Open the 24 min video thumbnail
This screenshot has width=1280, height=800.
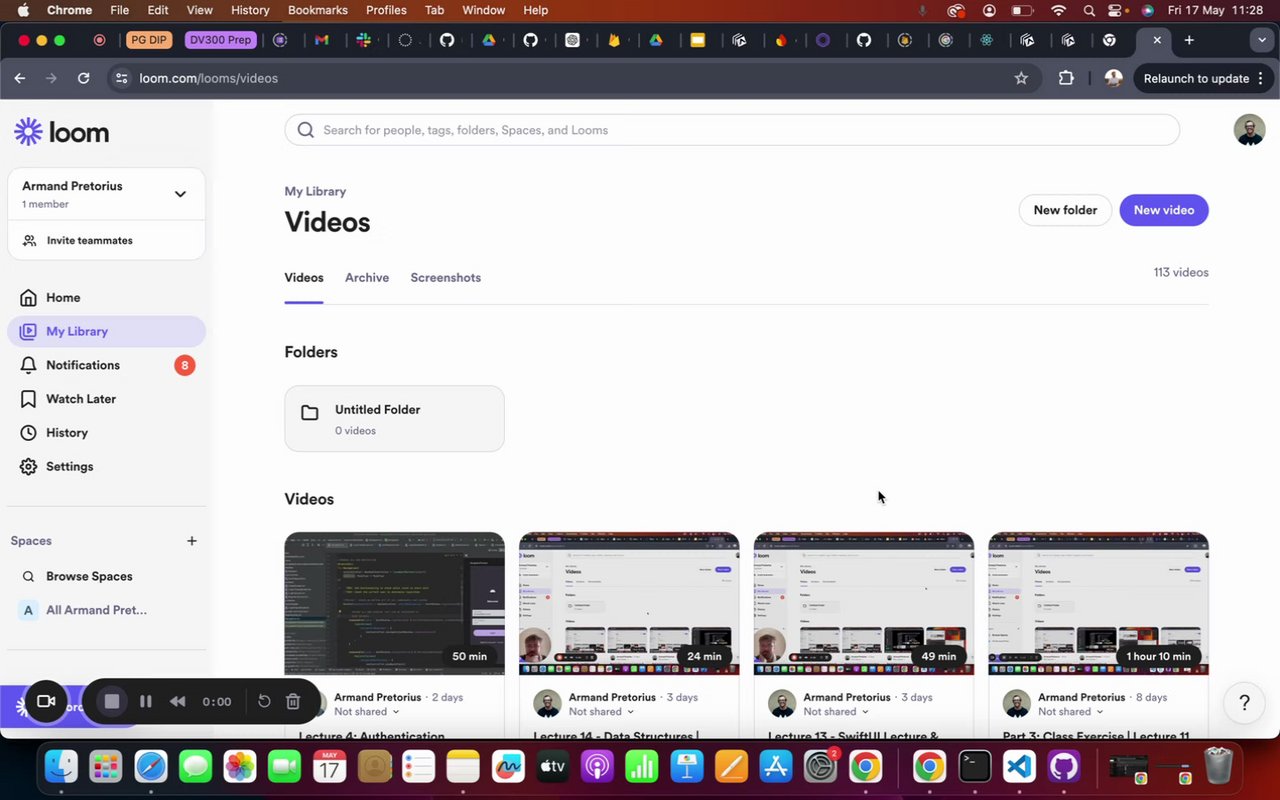point(629,604)
